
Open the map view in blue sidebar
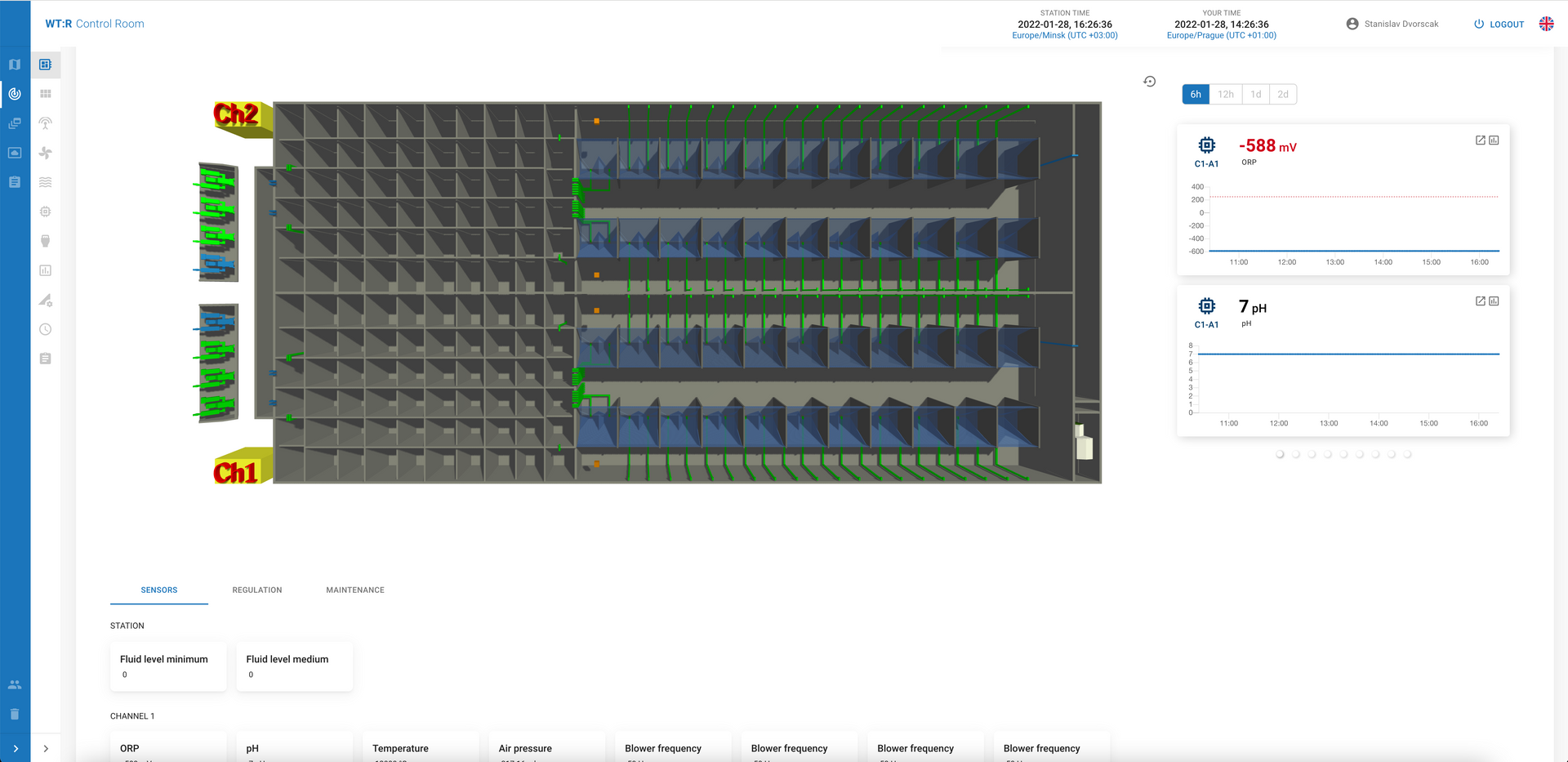15,65
